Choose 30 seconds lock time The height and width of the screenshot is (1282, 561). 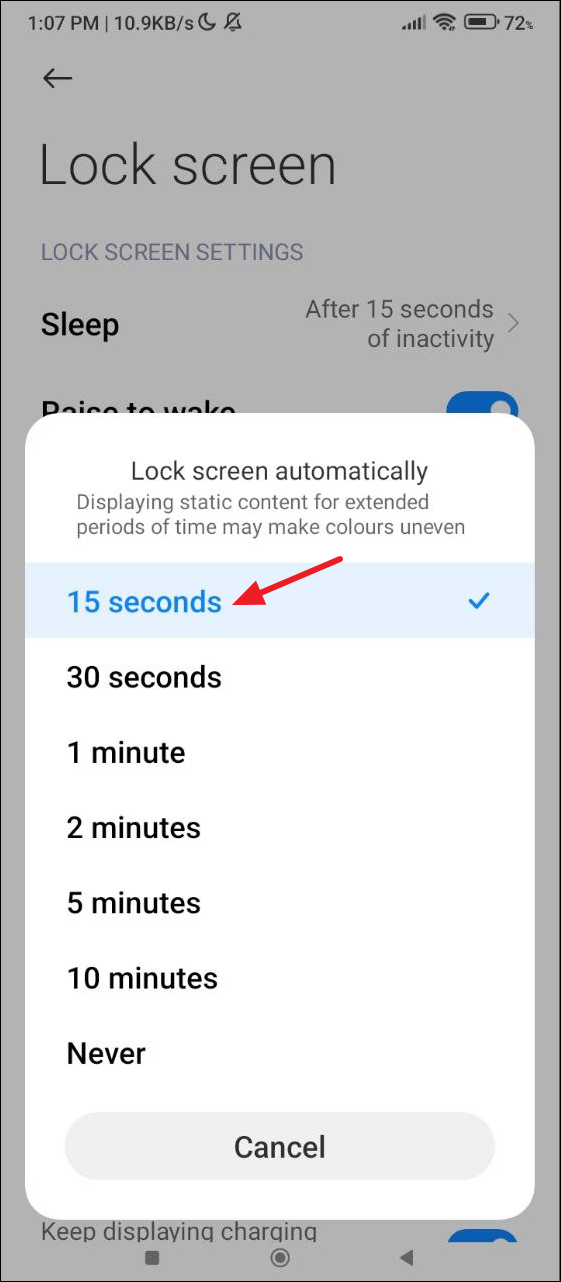coord(280,677)
